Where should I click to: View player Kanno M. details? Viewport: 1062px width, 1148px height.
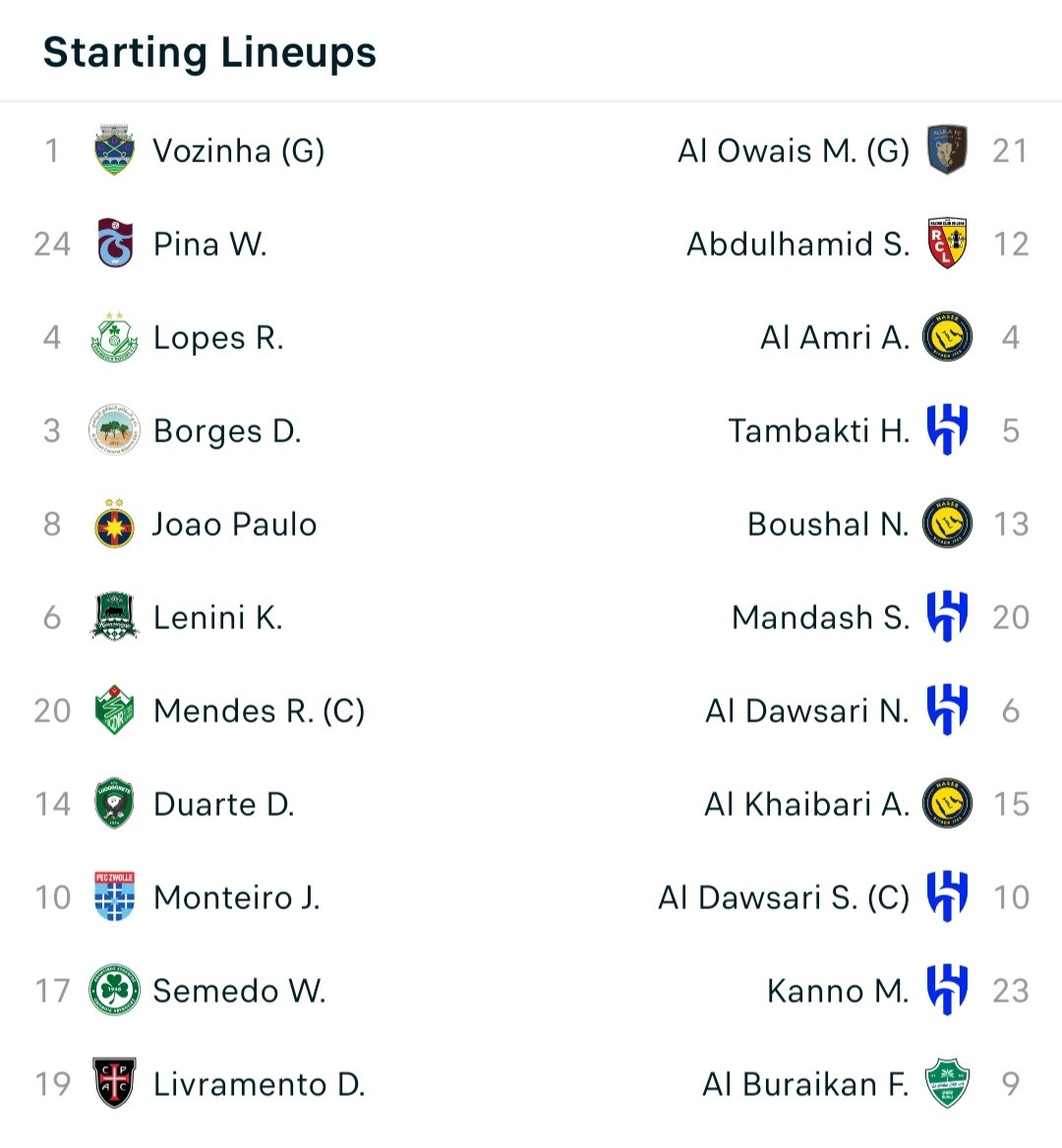pos(838,991)
